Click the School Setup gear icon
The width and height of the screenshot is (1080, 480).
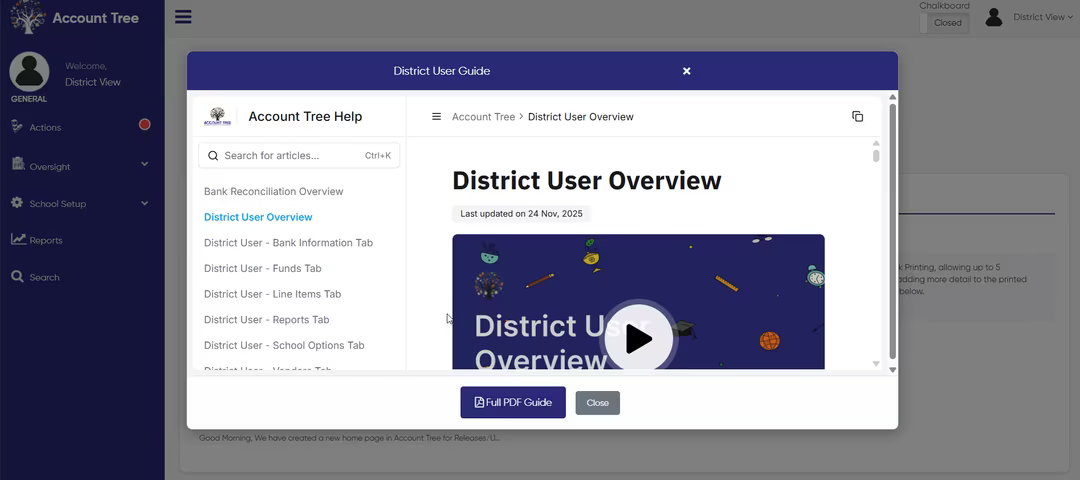tap(17, 203)
